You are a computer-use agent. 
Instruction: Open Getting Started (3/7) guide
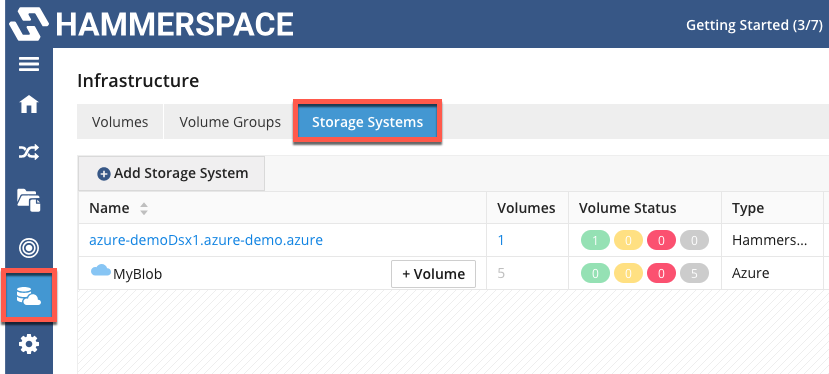tap(754, 25)
